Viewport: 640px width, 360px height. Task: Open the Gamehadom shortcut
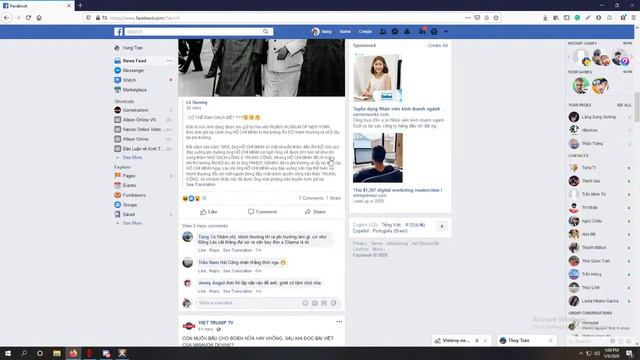coord(131,110)
